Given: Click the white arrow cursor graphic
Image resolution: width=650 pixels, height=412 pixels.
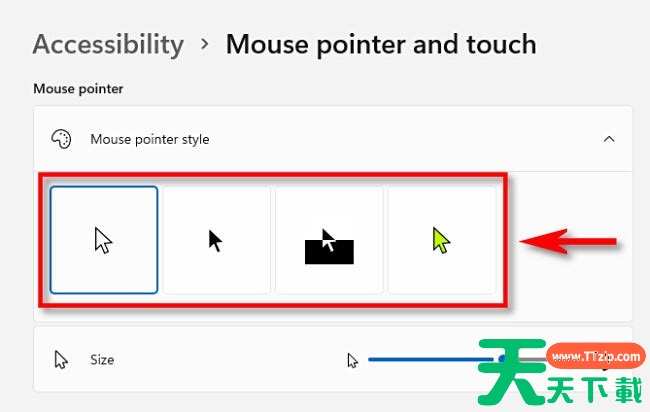Looking at the screenshot, I should 103,240.
